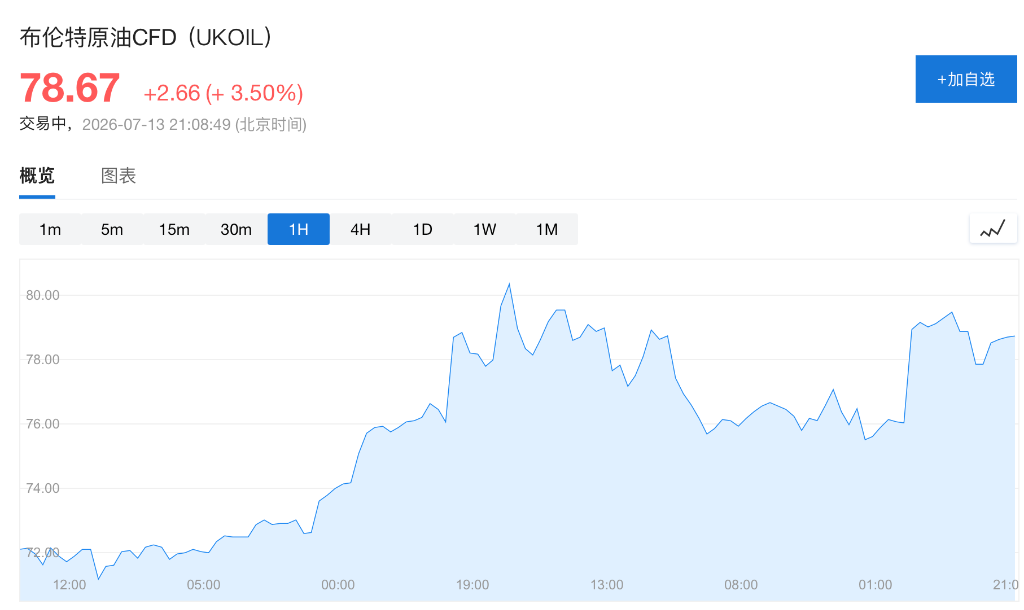Choose the 30m timeframe
1024x610 pixels.
[x=236, y=229]
